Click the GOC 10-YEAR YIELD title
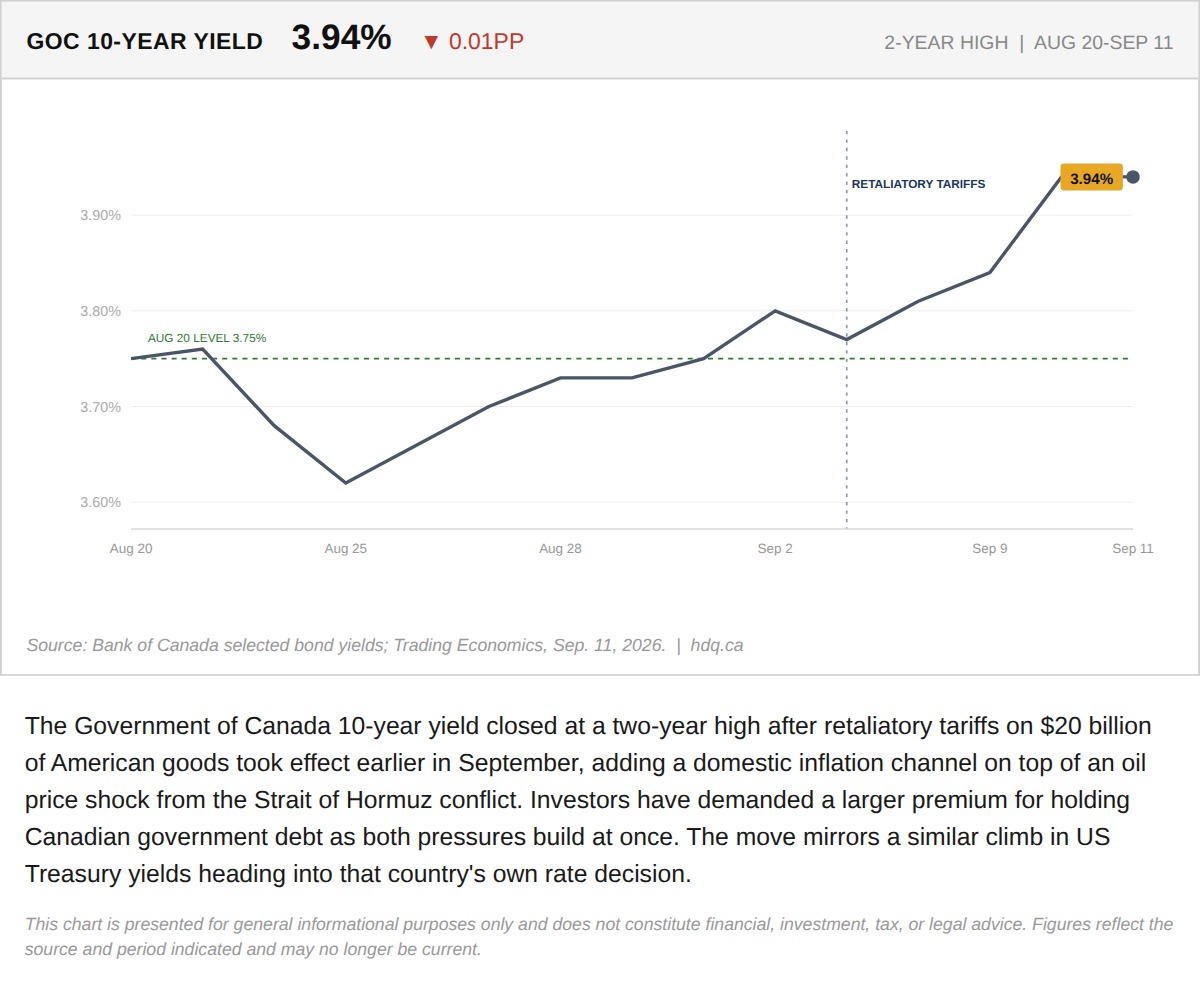 144,41
